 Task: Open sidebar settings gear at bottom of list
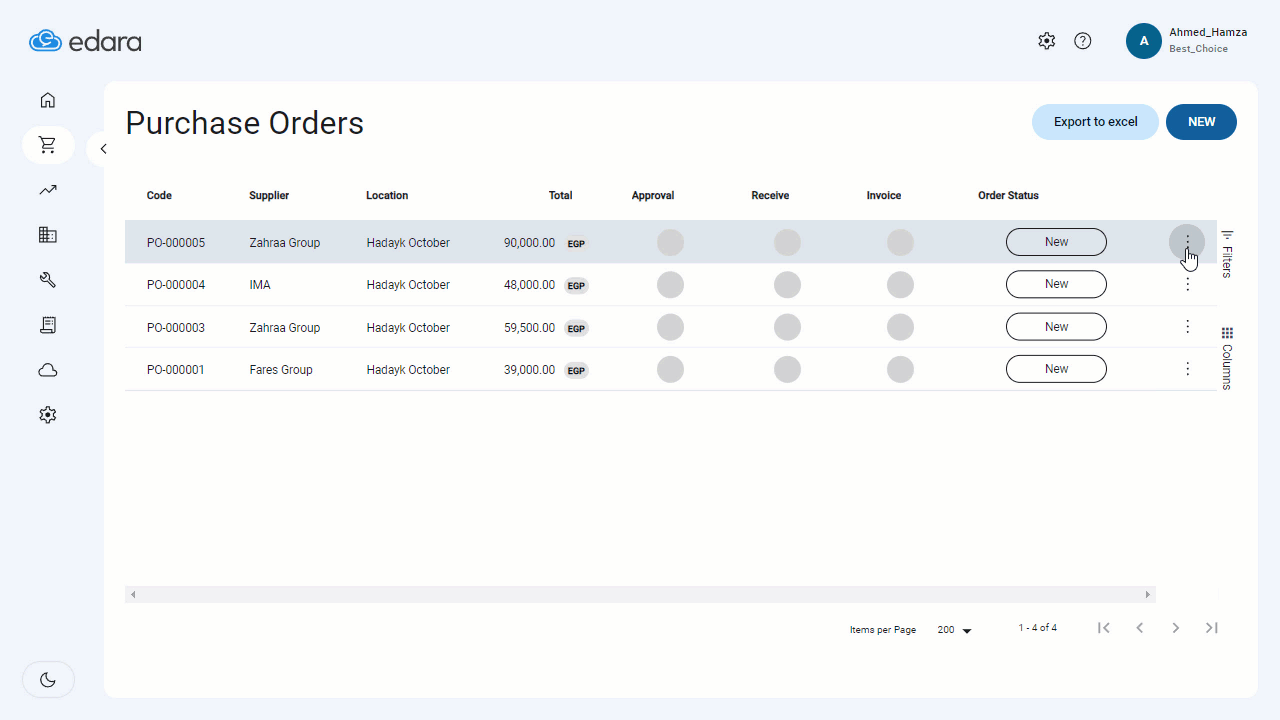click(48, 415)
